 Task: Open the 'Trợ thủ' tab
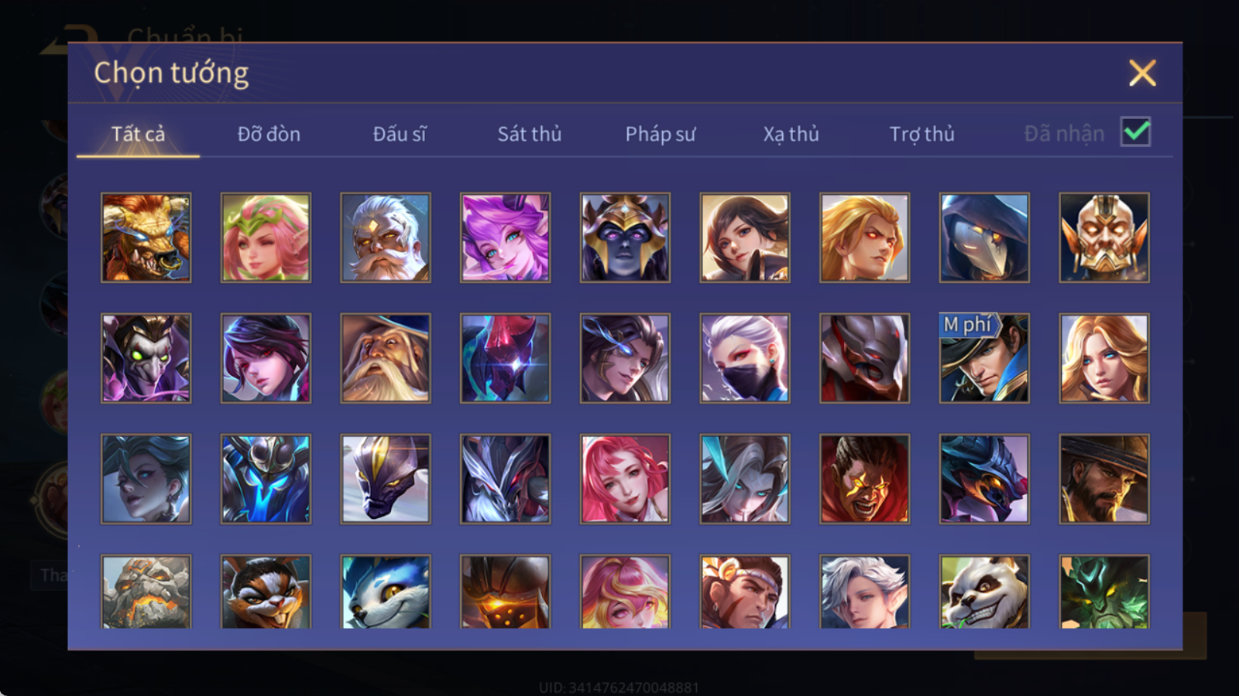click(x=922, y=134)
